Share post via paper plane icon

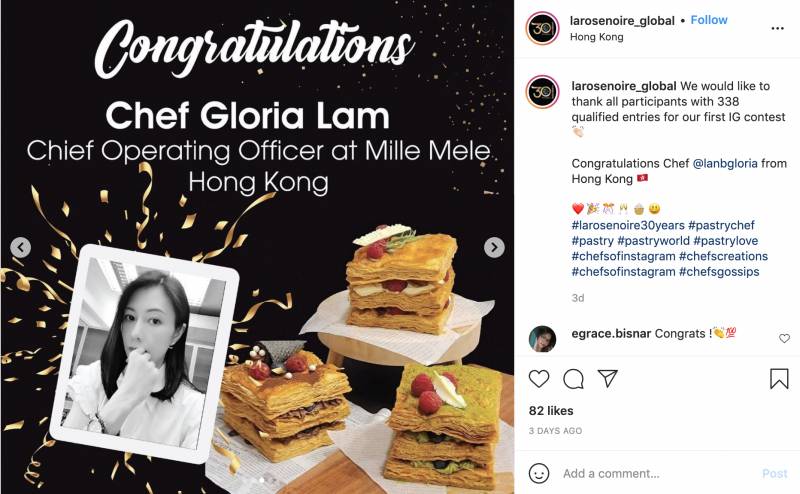[607, 379]
